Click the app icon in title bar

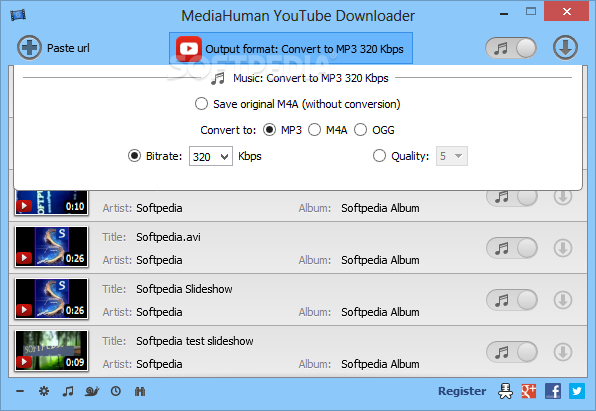(18, 15)
